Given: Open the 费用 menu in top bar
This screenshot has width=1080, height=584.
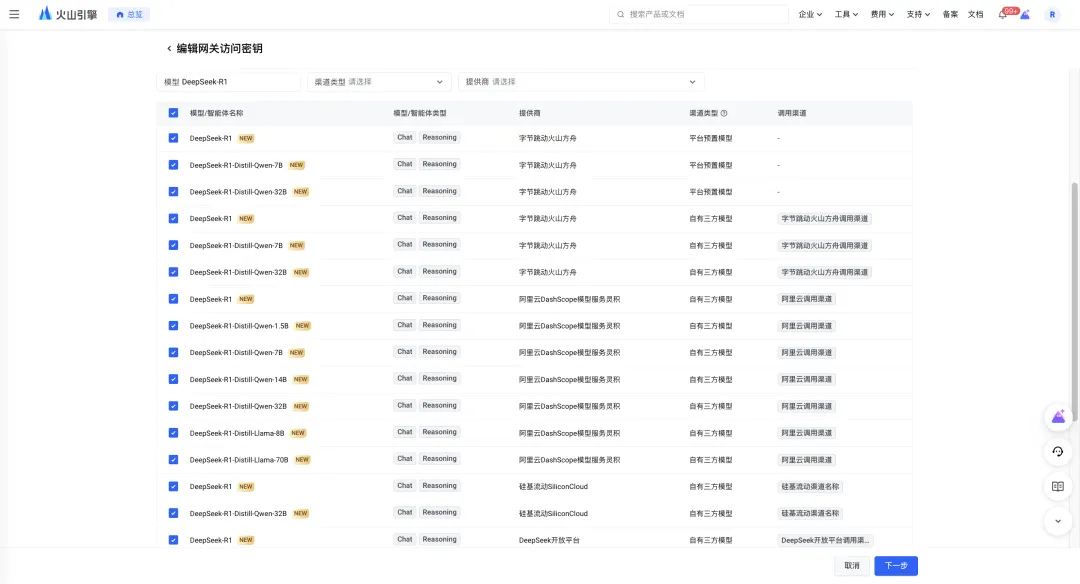Looking at the screenshot, I should [882, 15].
